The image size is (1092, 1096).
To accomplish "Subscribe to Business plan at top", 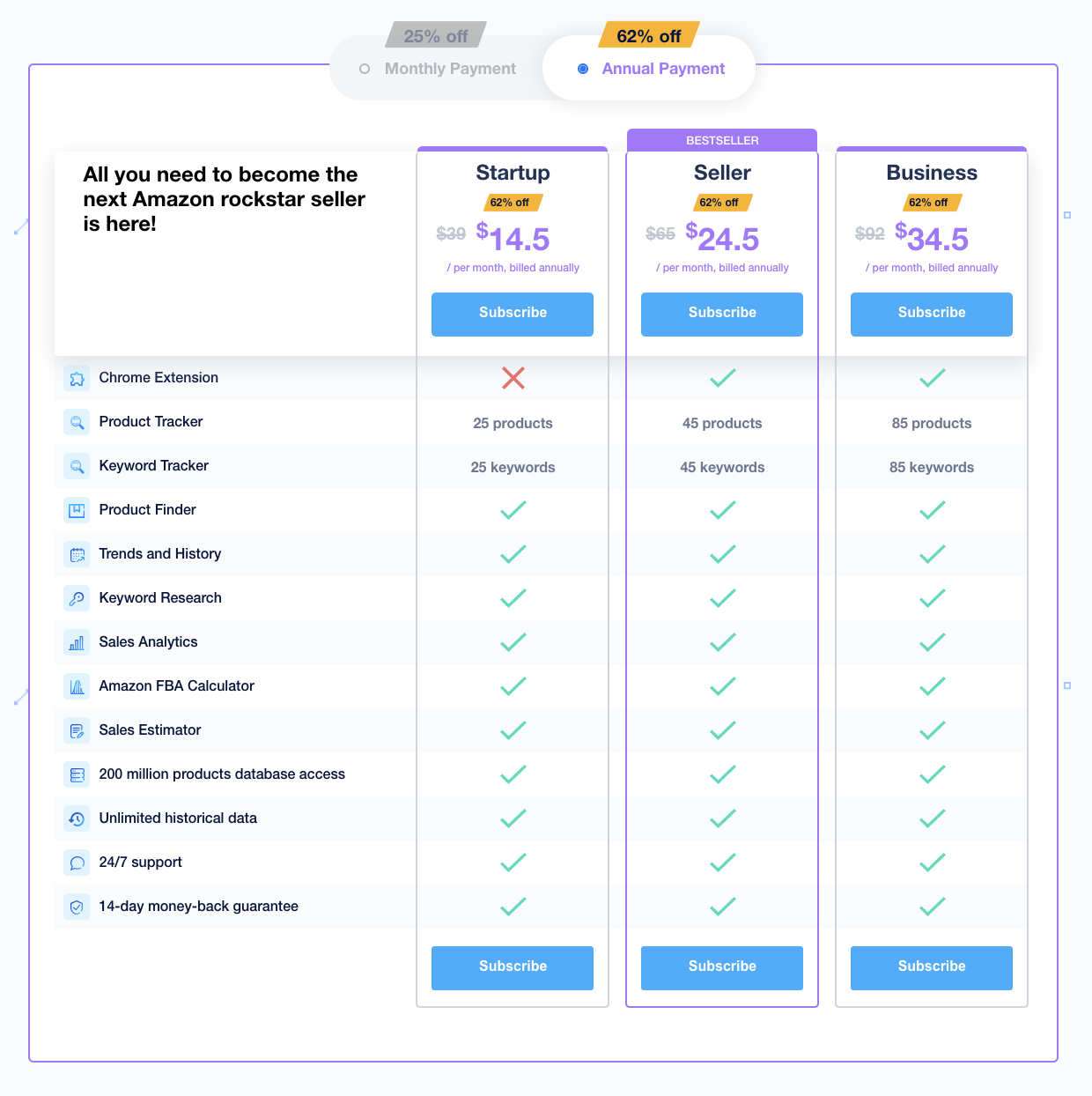I will (x=932, y=315).
